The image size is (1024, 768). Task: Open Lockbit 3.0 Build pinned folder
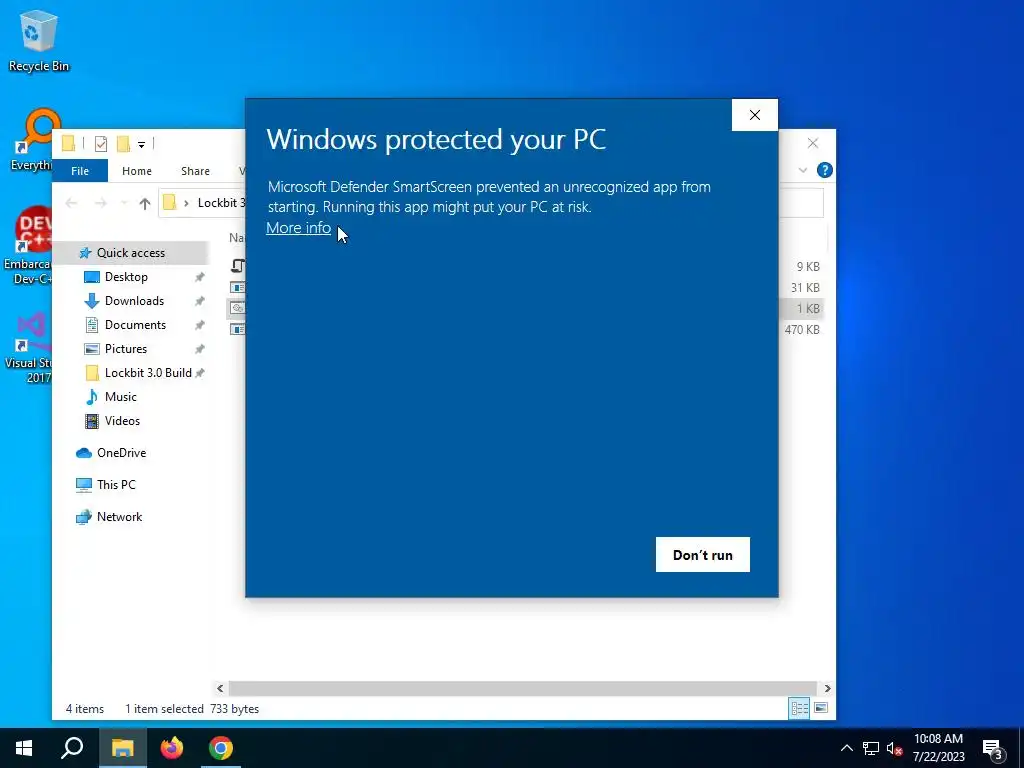[148, 373]
